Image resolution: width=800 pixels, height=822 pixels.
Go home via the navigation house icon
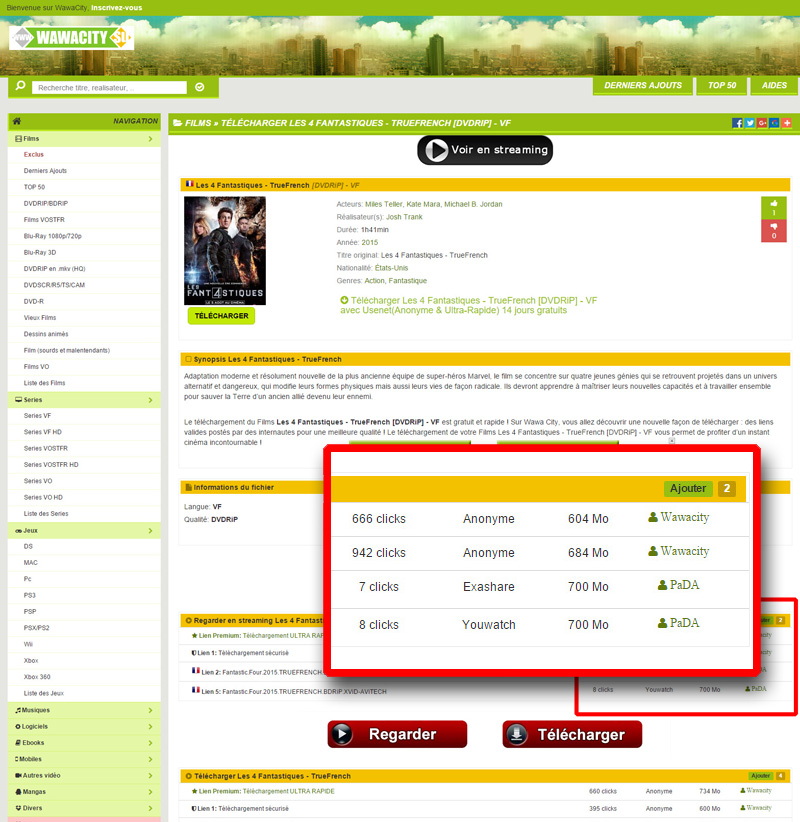tap(17, 121)
